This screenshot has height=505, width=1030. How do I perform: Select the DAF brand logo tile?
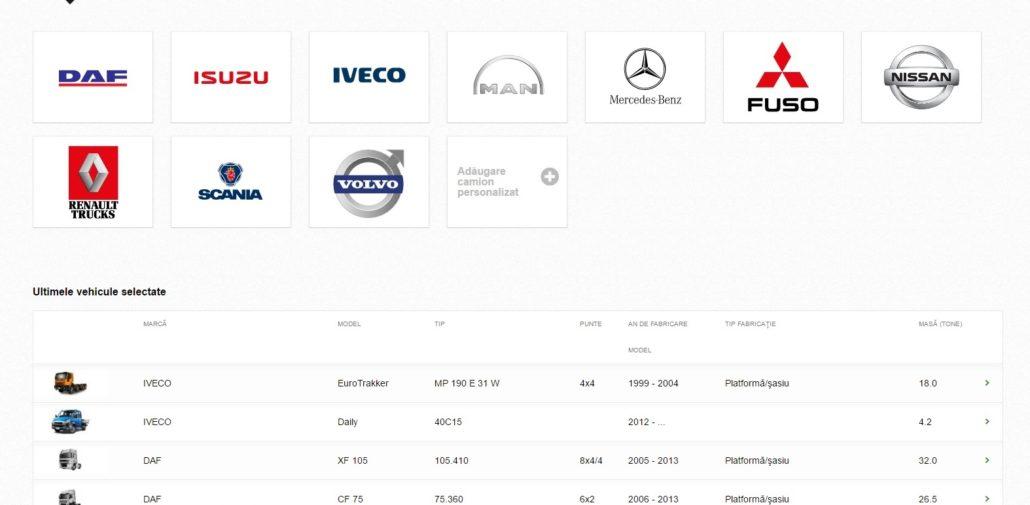(93, 77)
